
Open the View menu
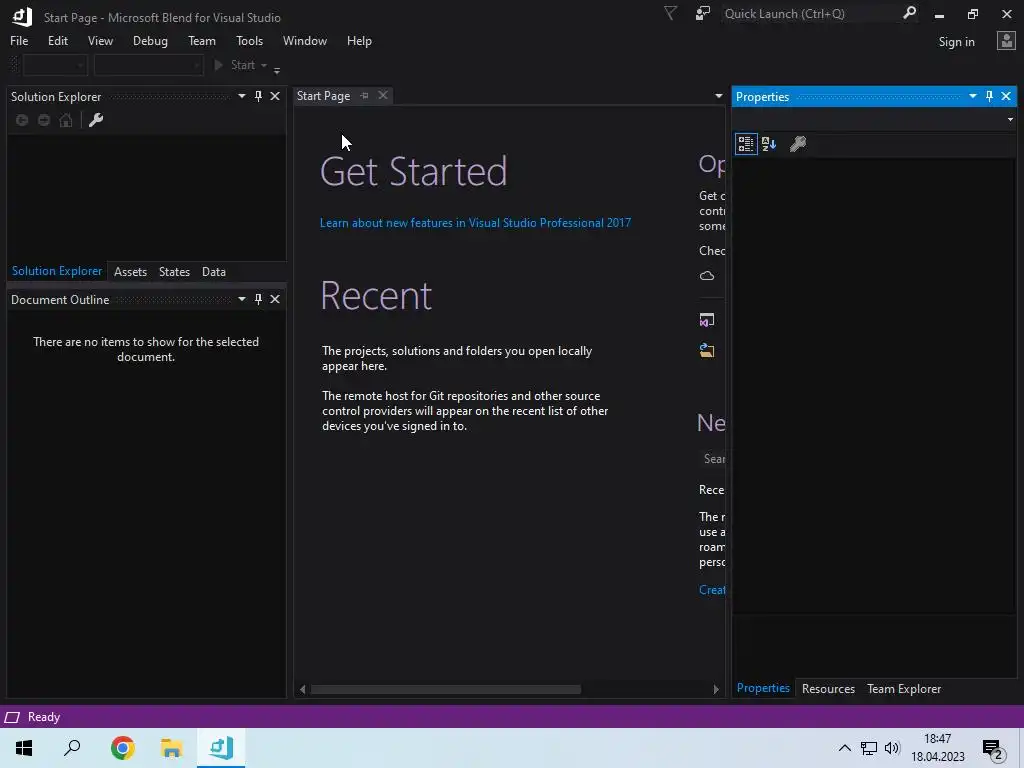coord(100,40)
